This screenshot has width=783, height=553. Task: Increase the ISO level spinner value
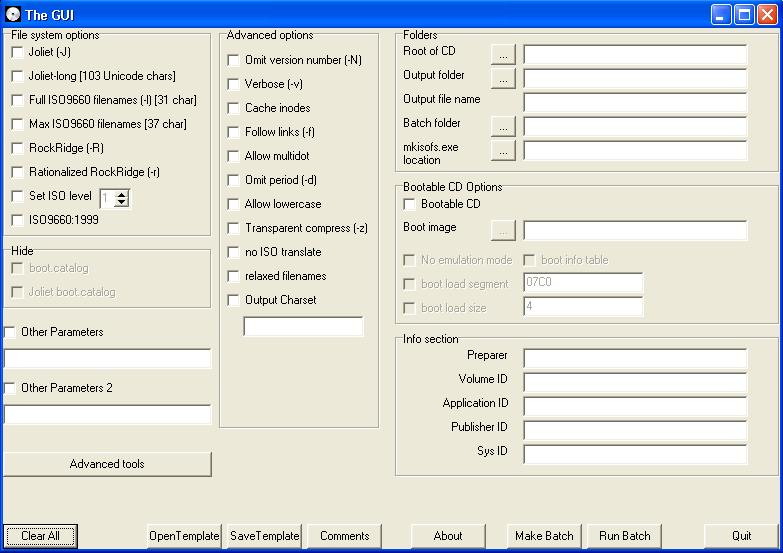point(121,193)
